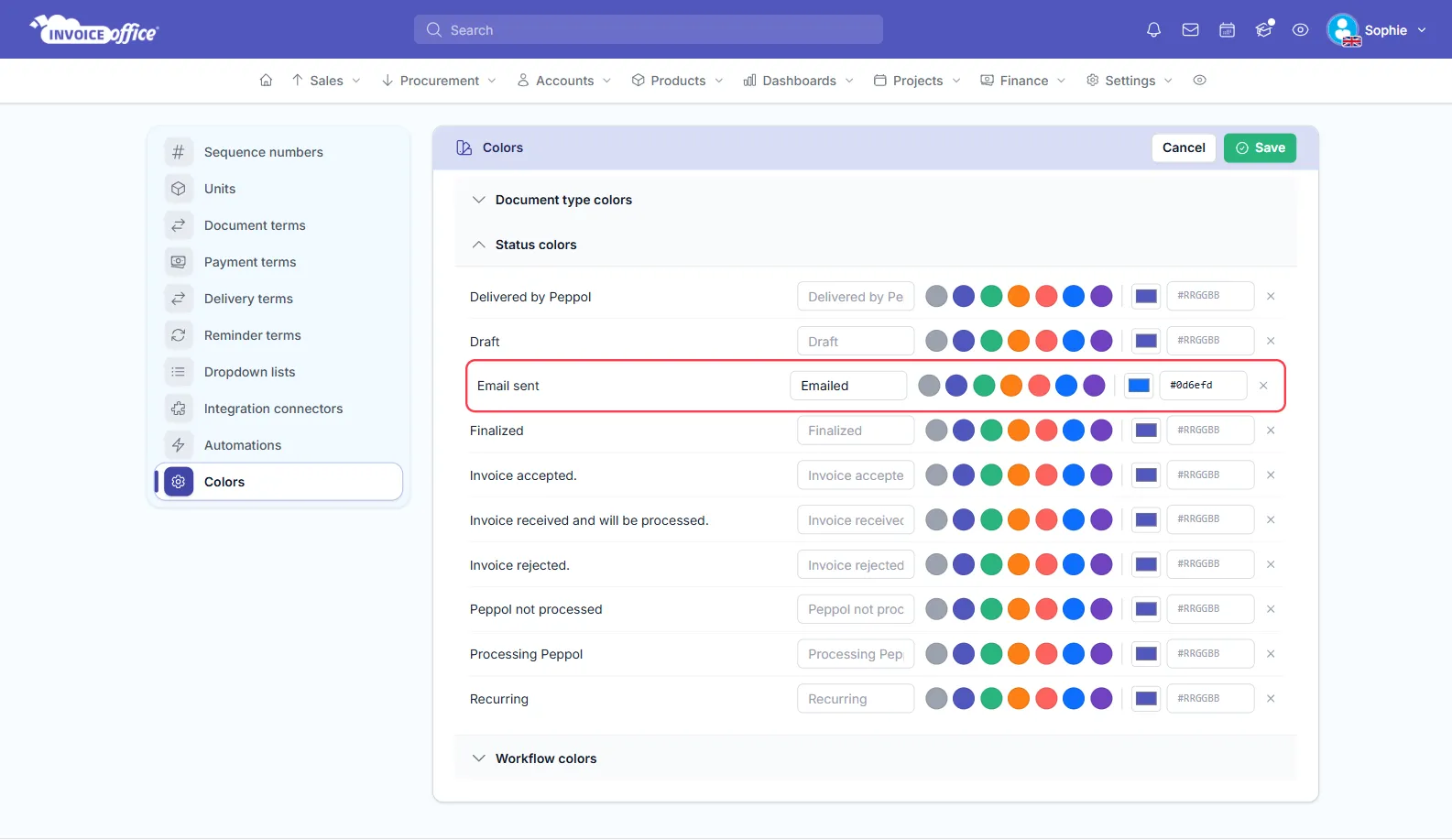The image size is (1452, 840).
Task: Click the Automations lightning icon
Action: click(179, 445)
